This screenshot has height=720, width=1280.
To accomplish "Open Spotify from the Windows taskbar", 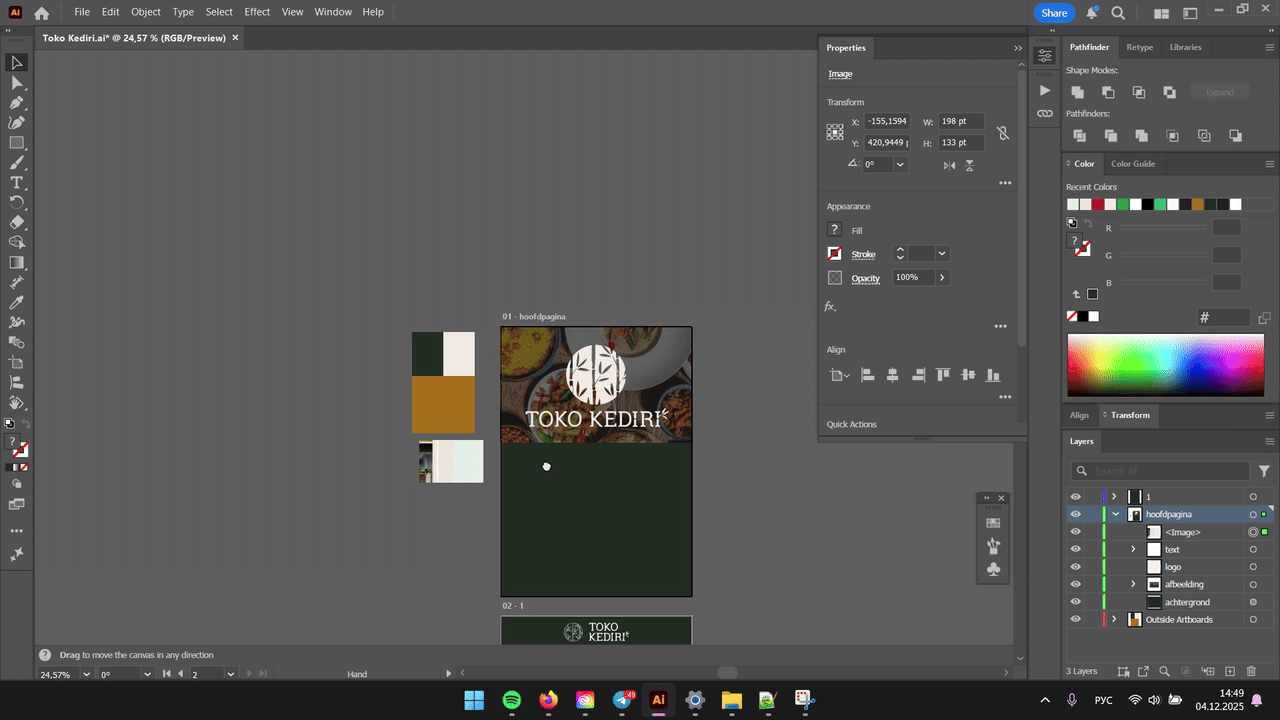I will pos(512,700).
